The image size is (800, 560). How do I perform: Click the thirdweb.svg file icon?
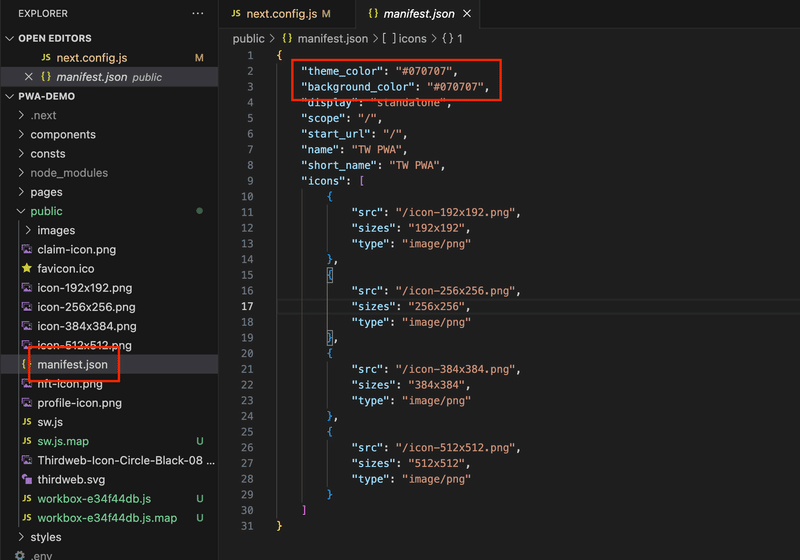pyautogui.click(x=27, y=480)
